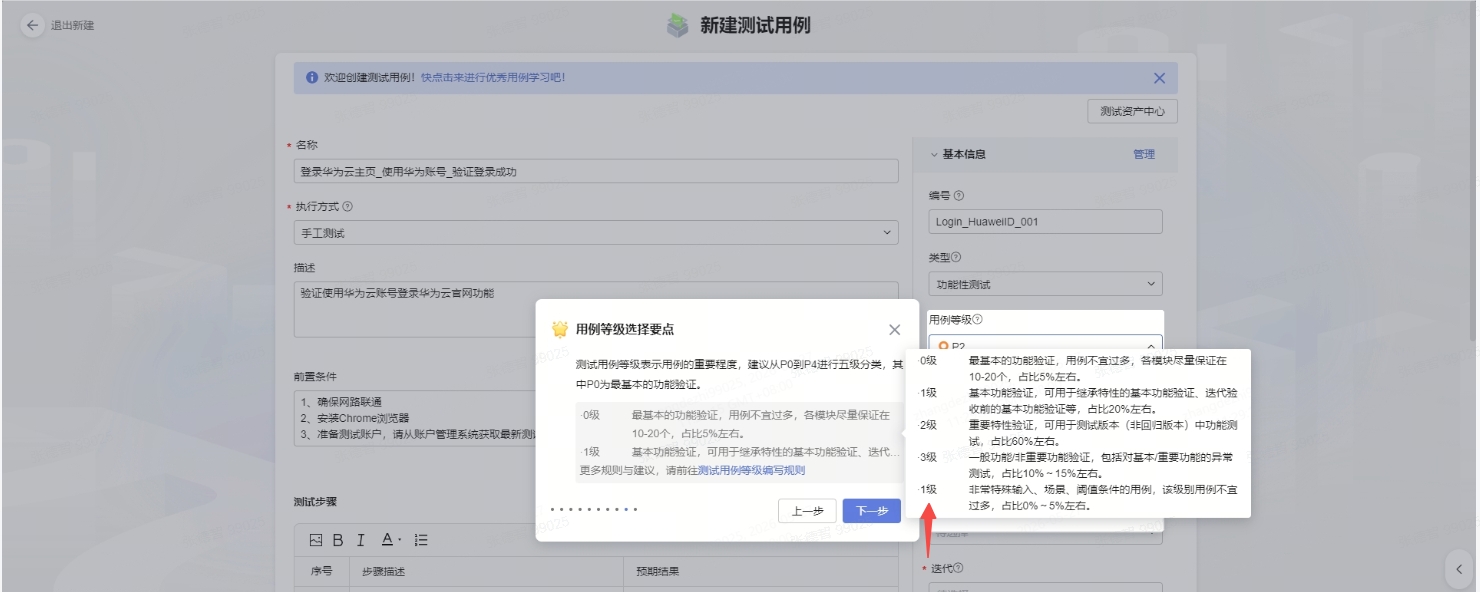Click into the 描述 text area

pos(596,310)
